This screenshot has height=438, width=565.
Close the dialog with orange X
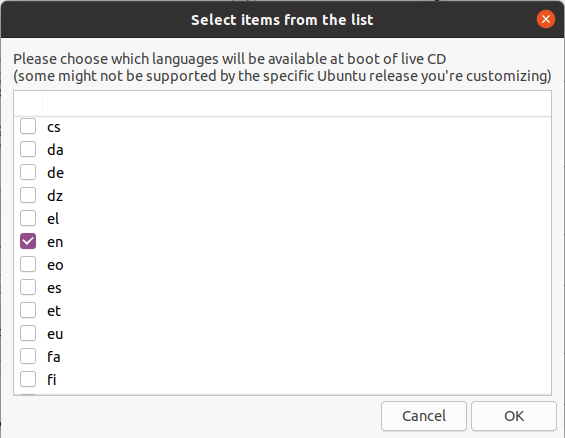click(546, 19)
